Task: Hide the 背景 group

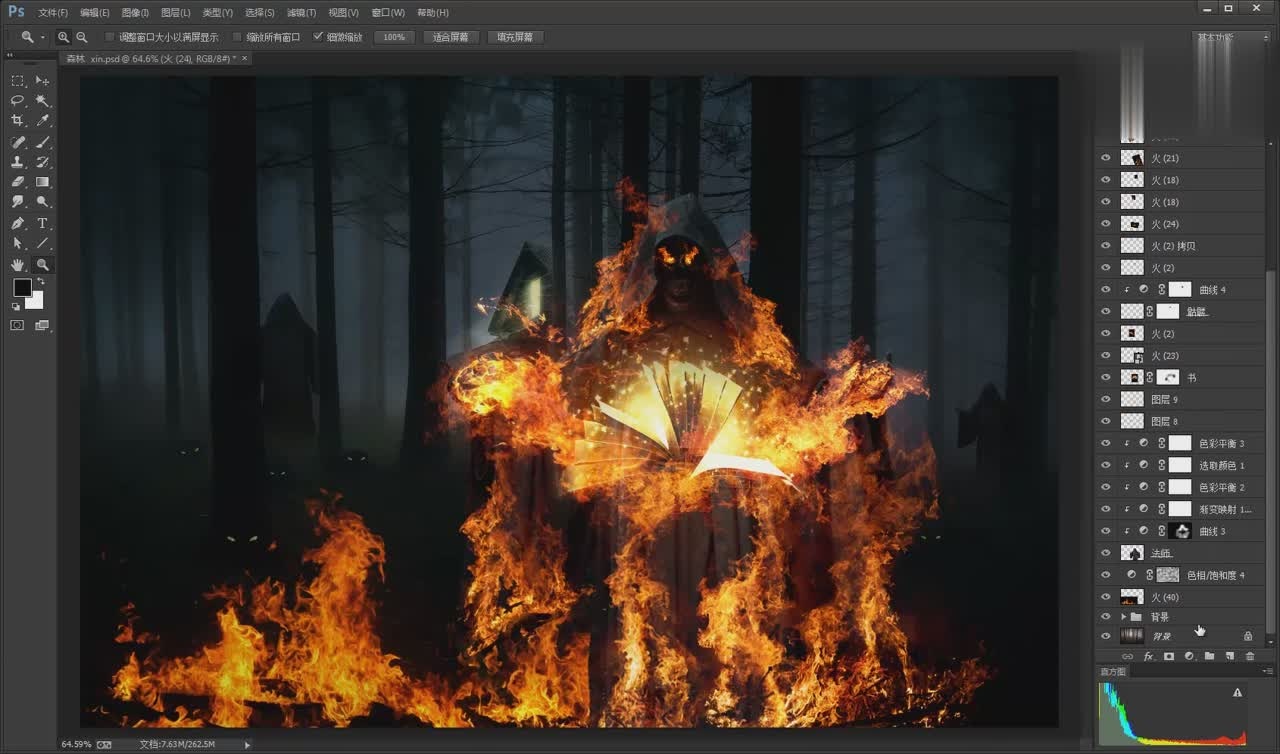Action: click(x=1105, y=617)
